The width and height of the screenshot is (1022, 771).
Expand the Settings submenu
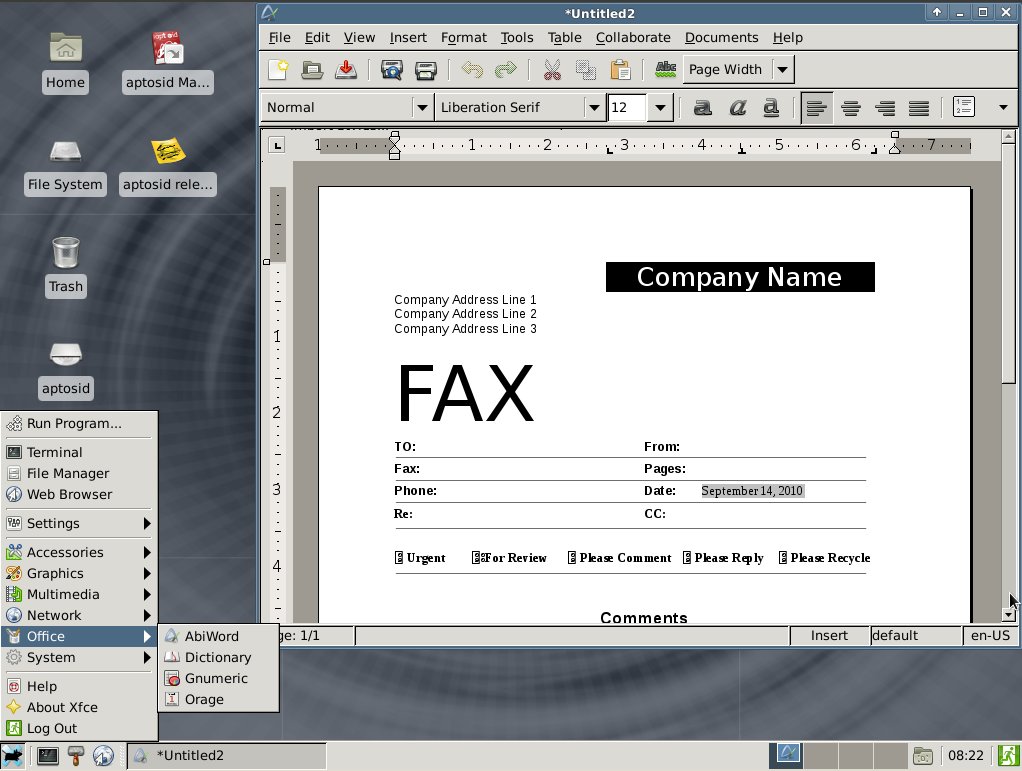[x=79, y=523]
